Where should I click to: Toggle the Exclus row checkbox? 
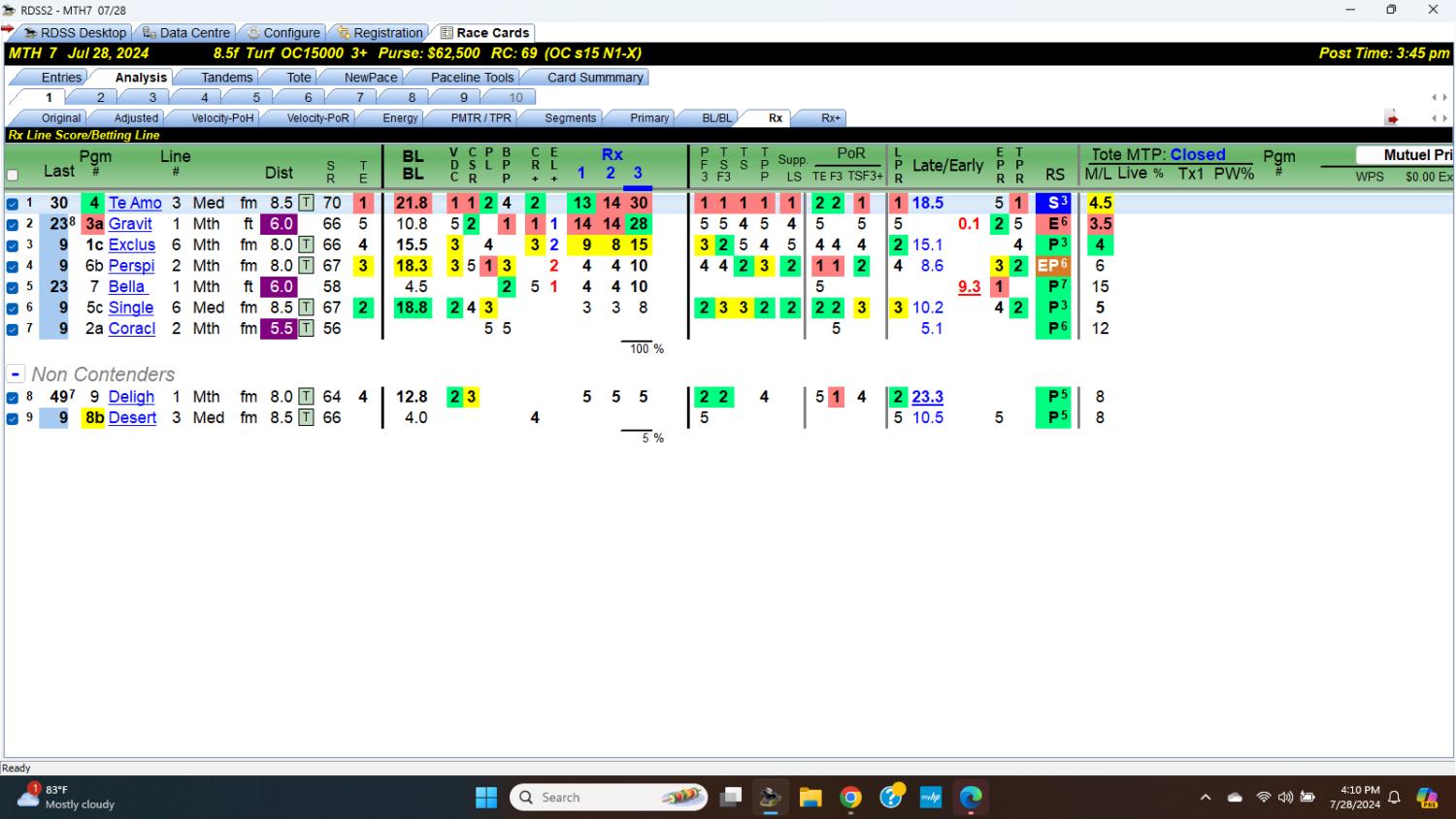pyautogui.click(x=13, y=246)
